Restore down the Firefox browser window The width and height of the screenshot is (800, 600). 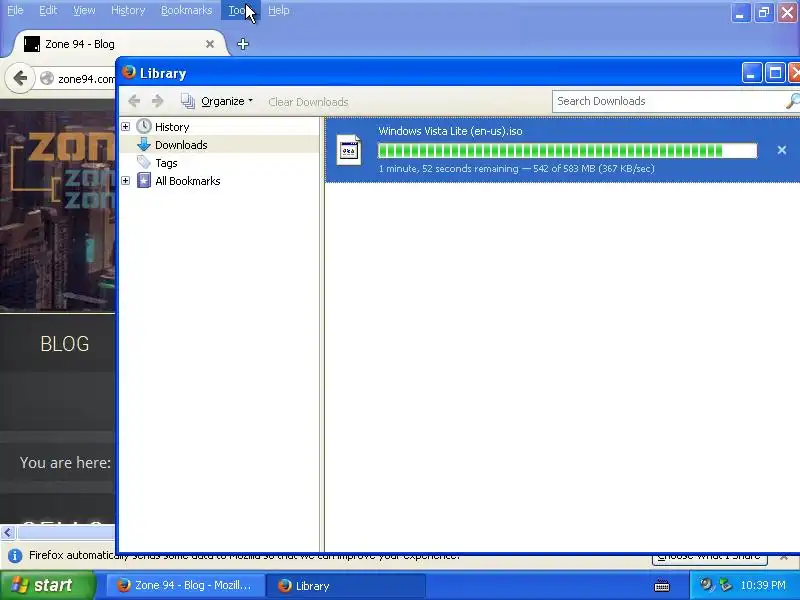[x=764, y=12]
